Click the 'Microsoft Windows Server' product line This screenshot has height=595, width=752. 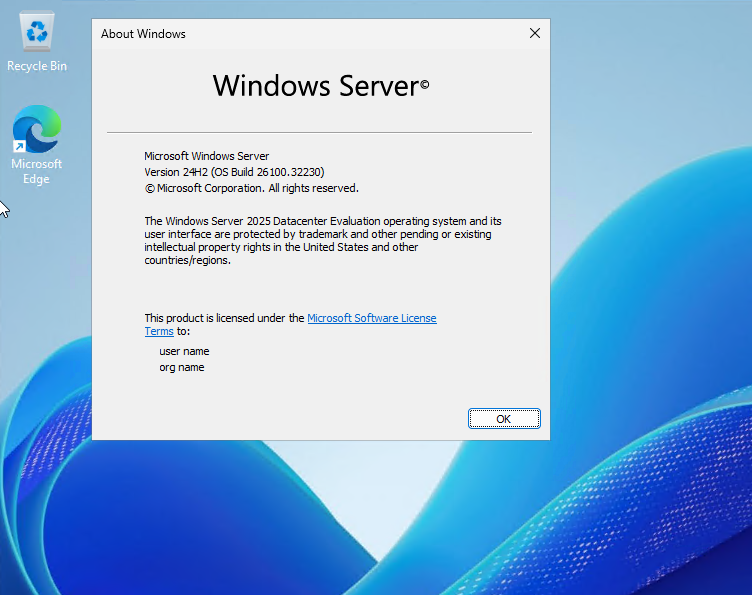tap(206, 156)
